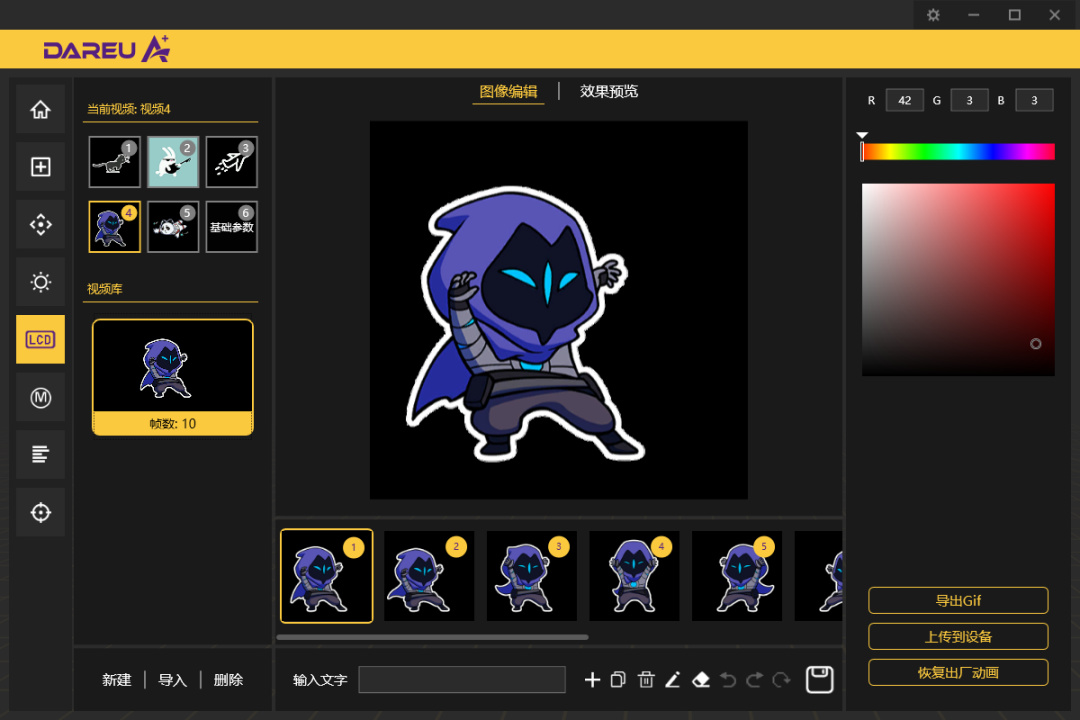Open the crosshair target sidebar icon
Image resolution: width=1080 pixels, height=720 pixels.
click(x=41, y=513)
